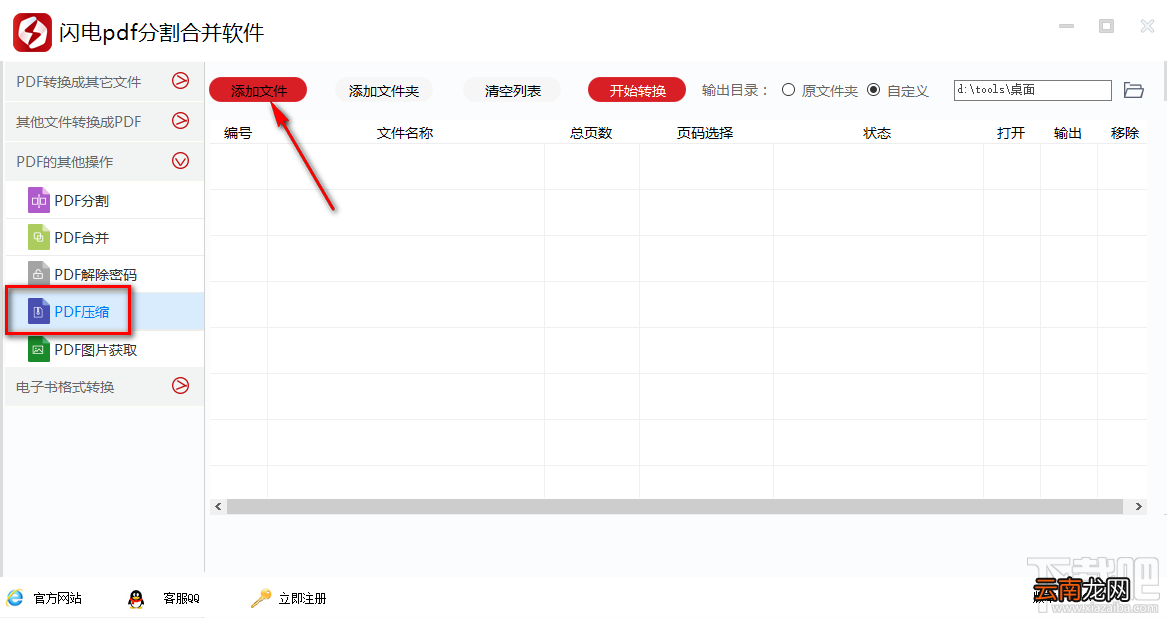Open the 电子书格式转换 category
This screenshot has width=1167, height=618.
(x=104, y=386)
